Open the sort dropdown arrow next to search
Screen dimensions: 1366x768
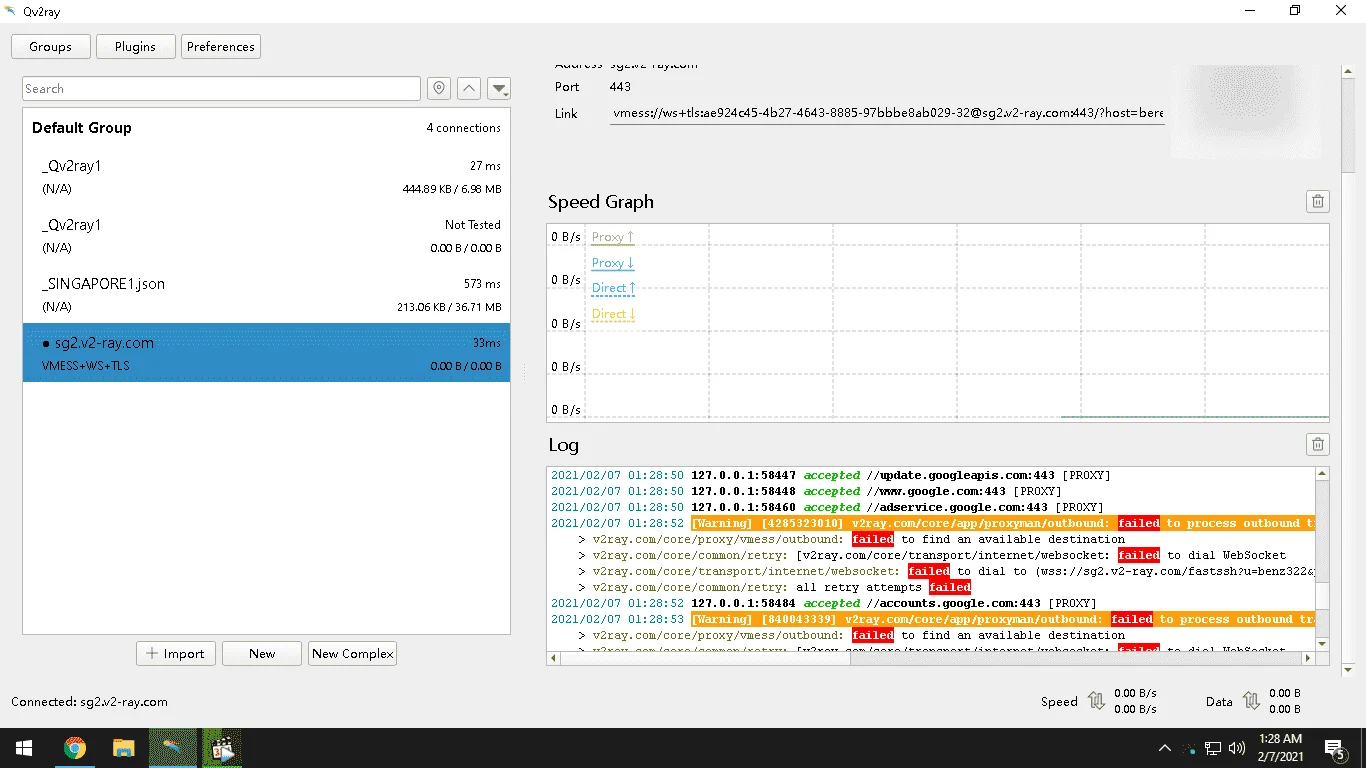coord(499,88)
